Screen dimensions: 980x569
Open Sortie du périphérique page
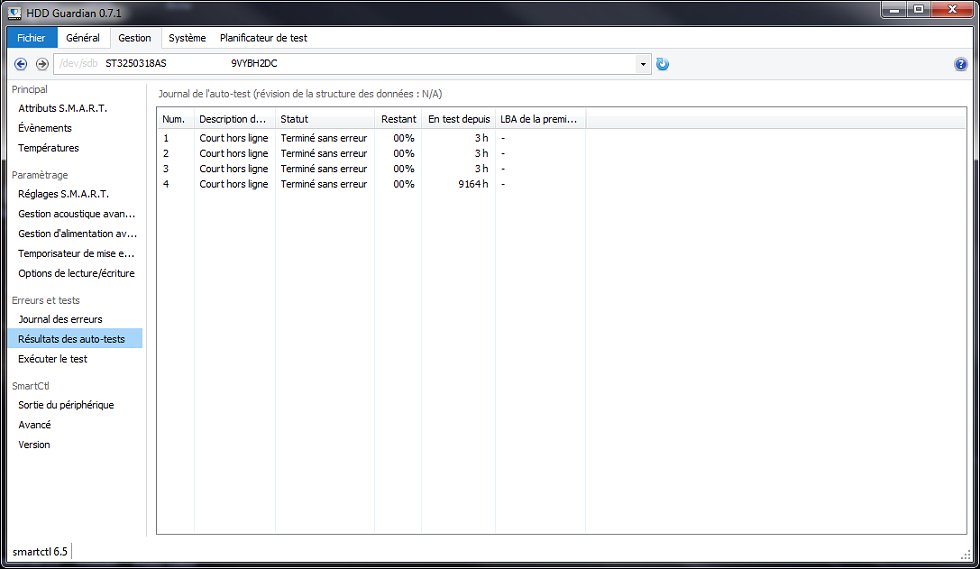66,405
